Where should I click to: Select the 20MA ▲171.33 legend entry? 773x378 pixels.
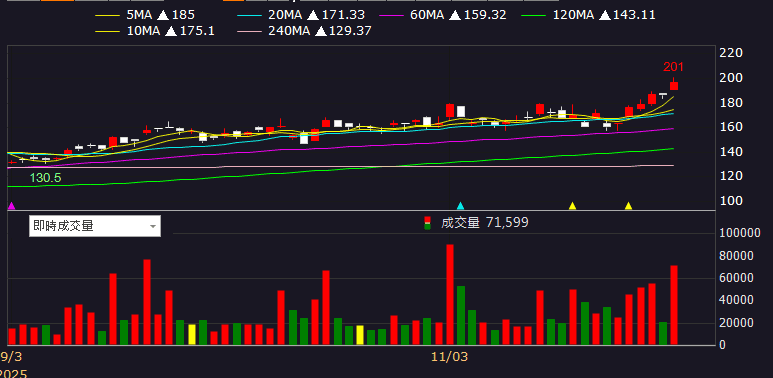pos(301,15)
